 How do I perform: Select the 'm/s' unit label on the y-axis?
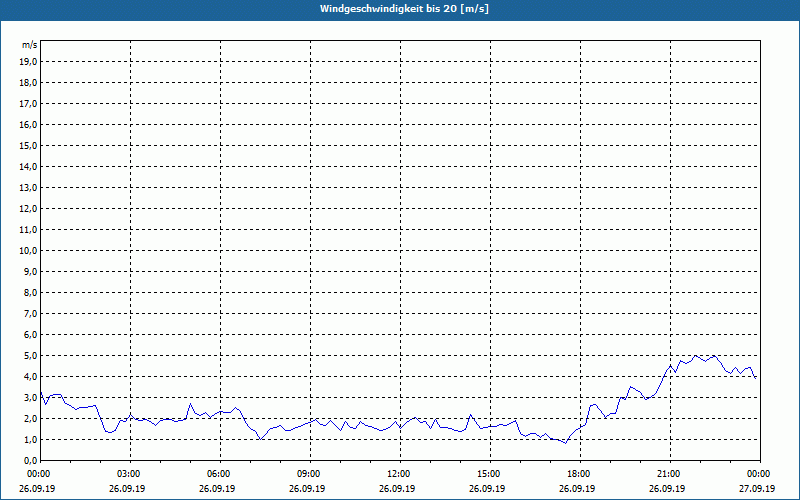[x=30, y=45]
